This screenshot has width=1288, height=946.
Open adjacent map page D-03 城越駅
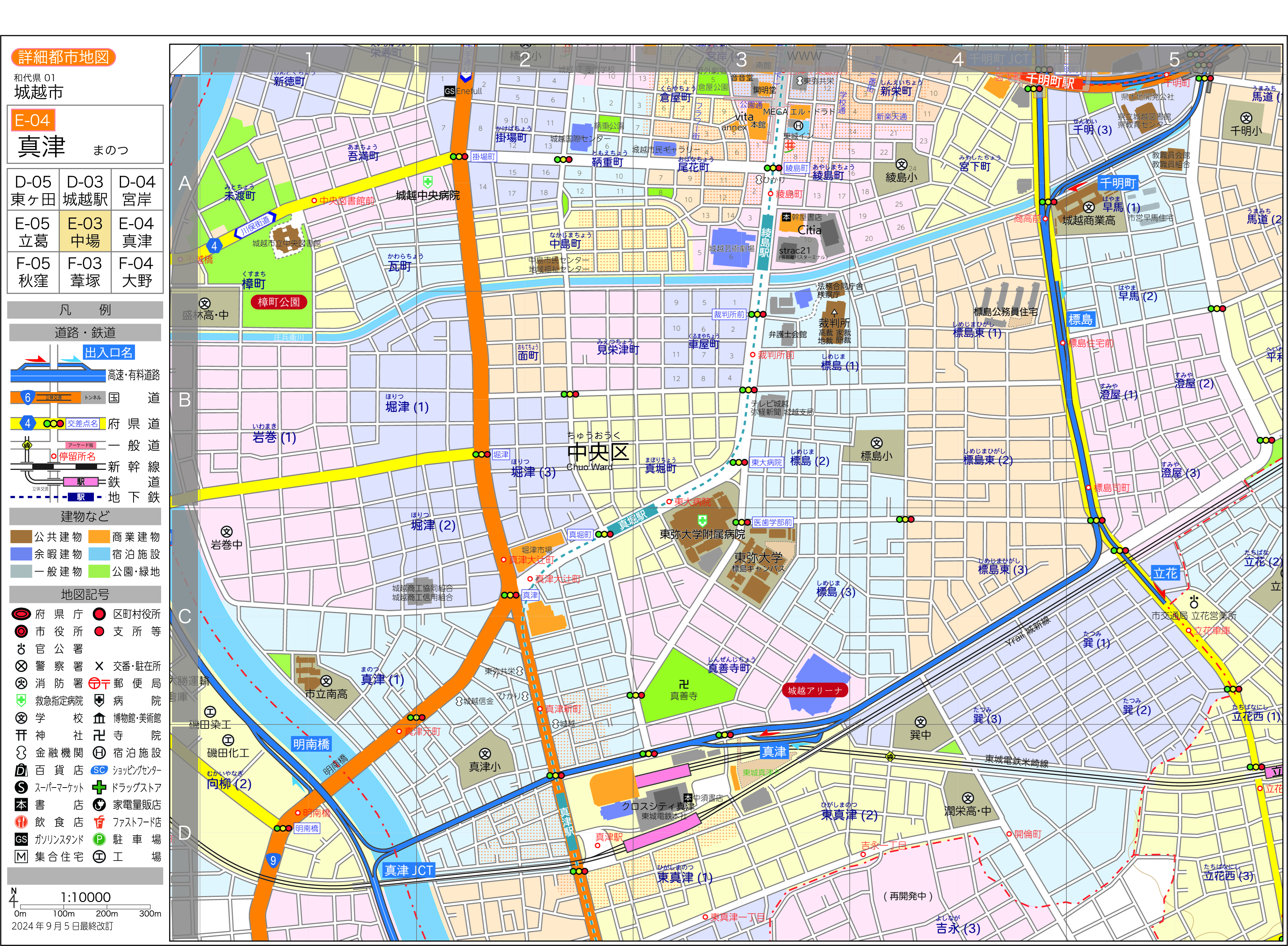point(85,190)
